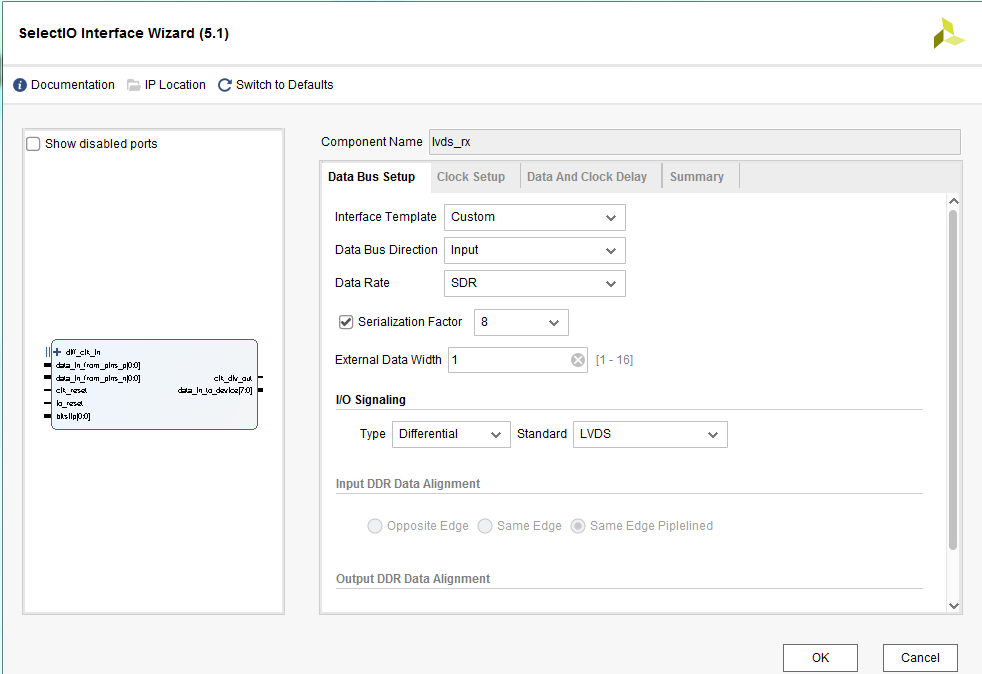Click the OK button
The width and height of the screenshot is (982, 674).
pyautogui.click(x=820, y=658)
